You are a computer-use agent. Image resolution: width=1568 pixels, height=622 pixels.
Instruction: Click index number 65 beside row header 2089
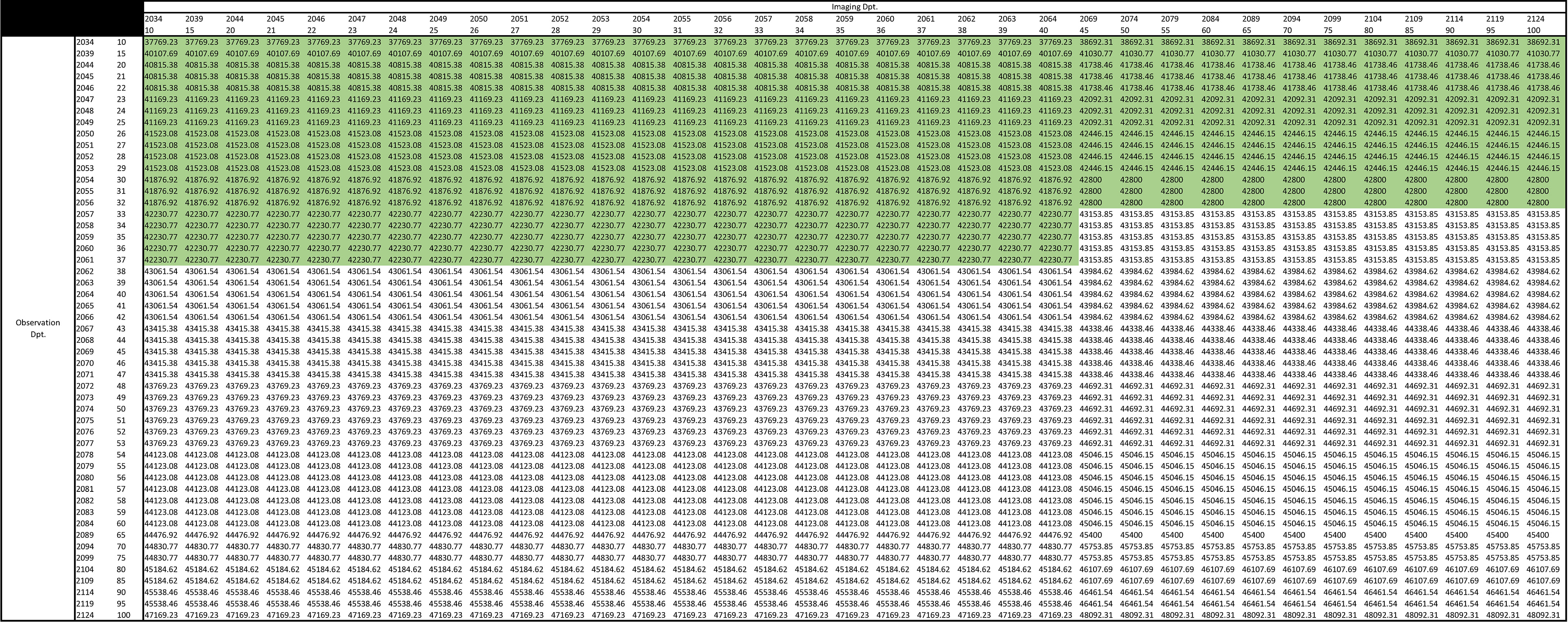tap(121, 535)
